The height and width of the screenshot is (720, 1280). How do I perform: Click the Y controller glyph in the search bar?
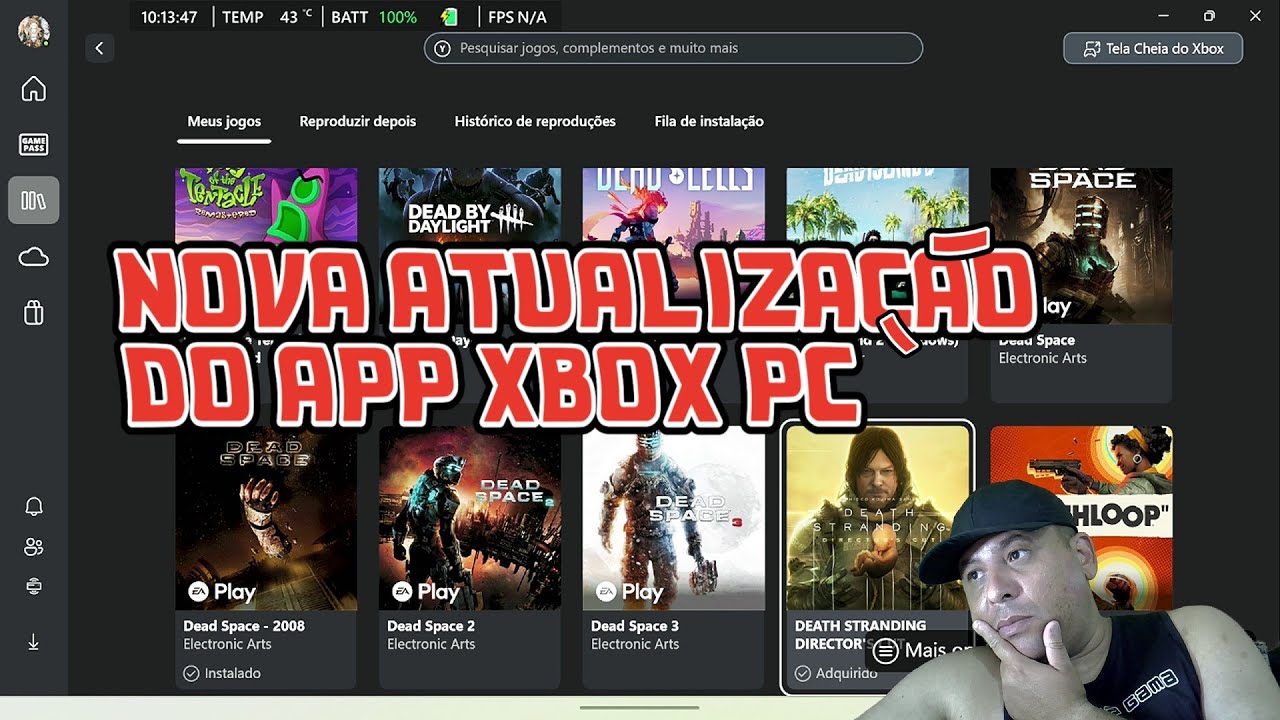pyautogui.click(x=443, y=48)
